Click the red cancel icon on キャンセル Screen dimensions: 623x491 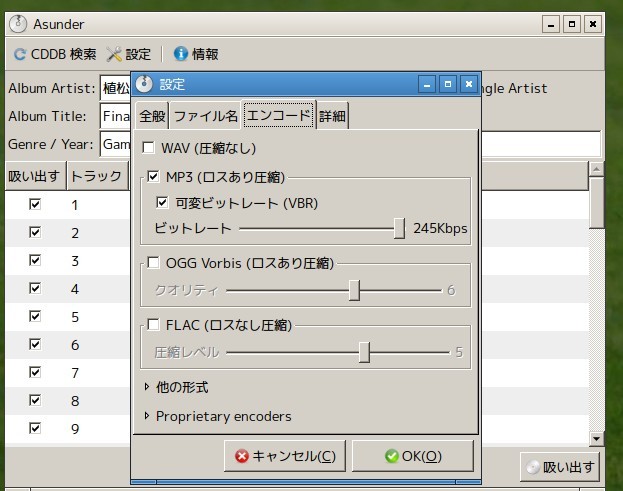pos(242,456)
